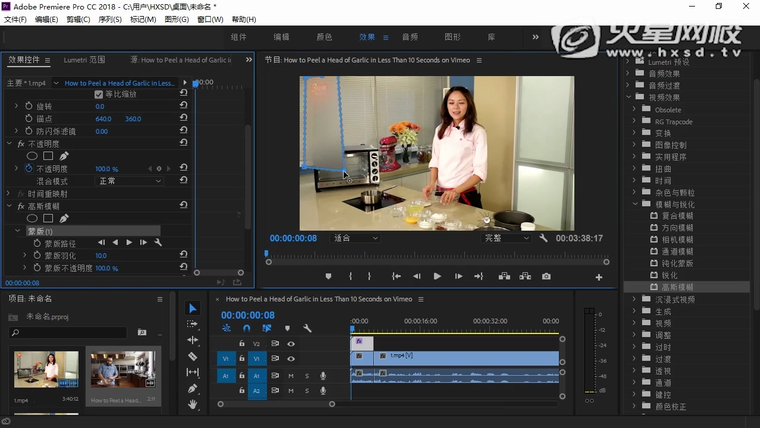Click the 蒙版羽化 value 10.0
760x428 pixels.
(x=101, y=255)
